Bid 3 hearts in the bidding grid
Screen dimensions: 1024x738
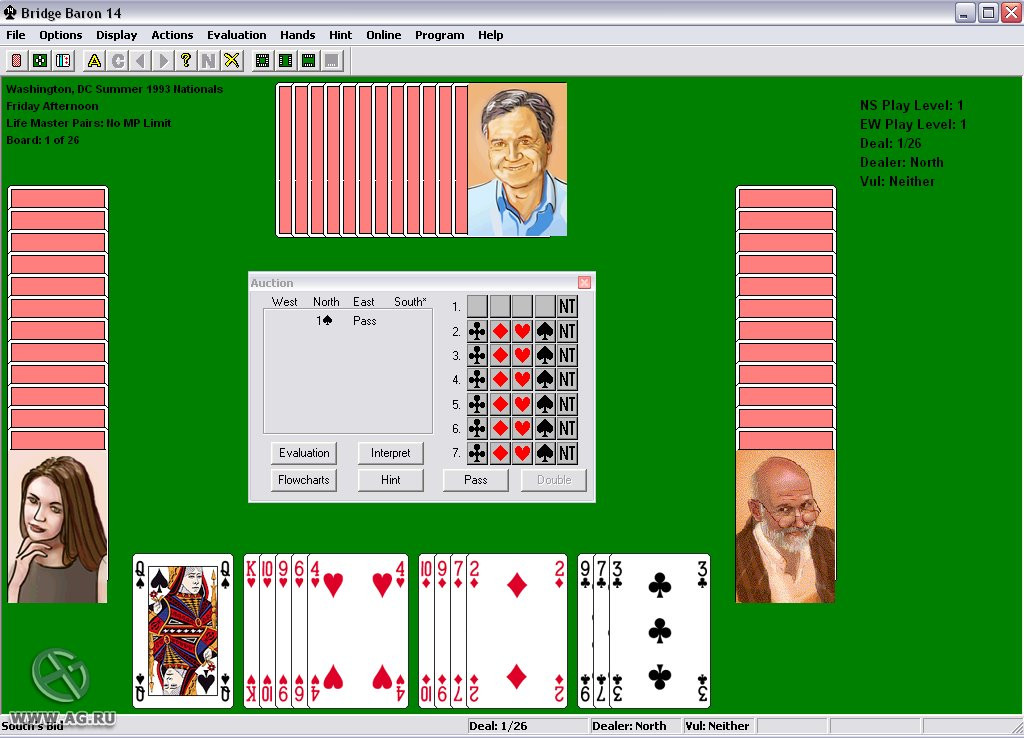click(x=522, y=355)
